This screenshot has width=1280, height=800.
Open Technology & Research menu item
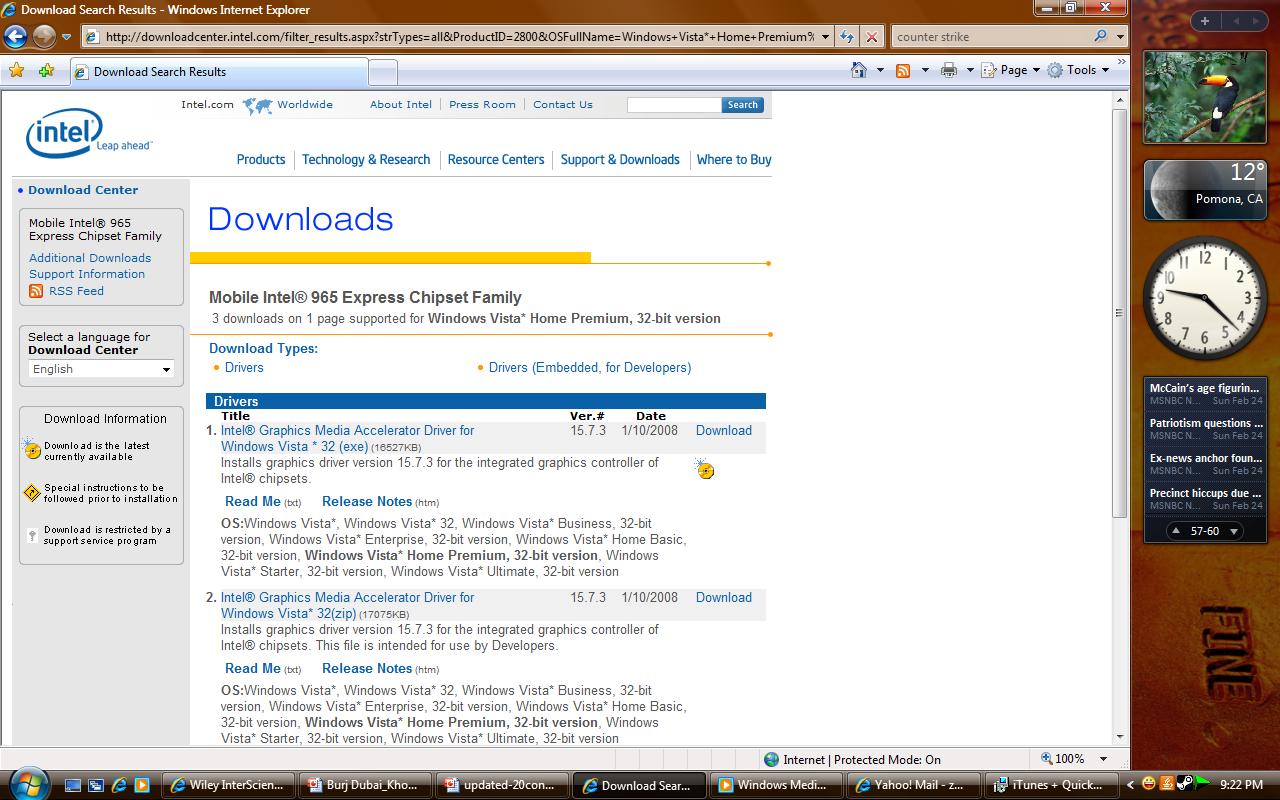pos(366,159)
